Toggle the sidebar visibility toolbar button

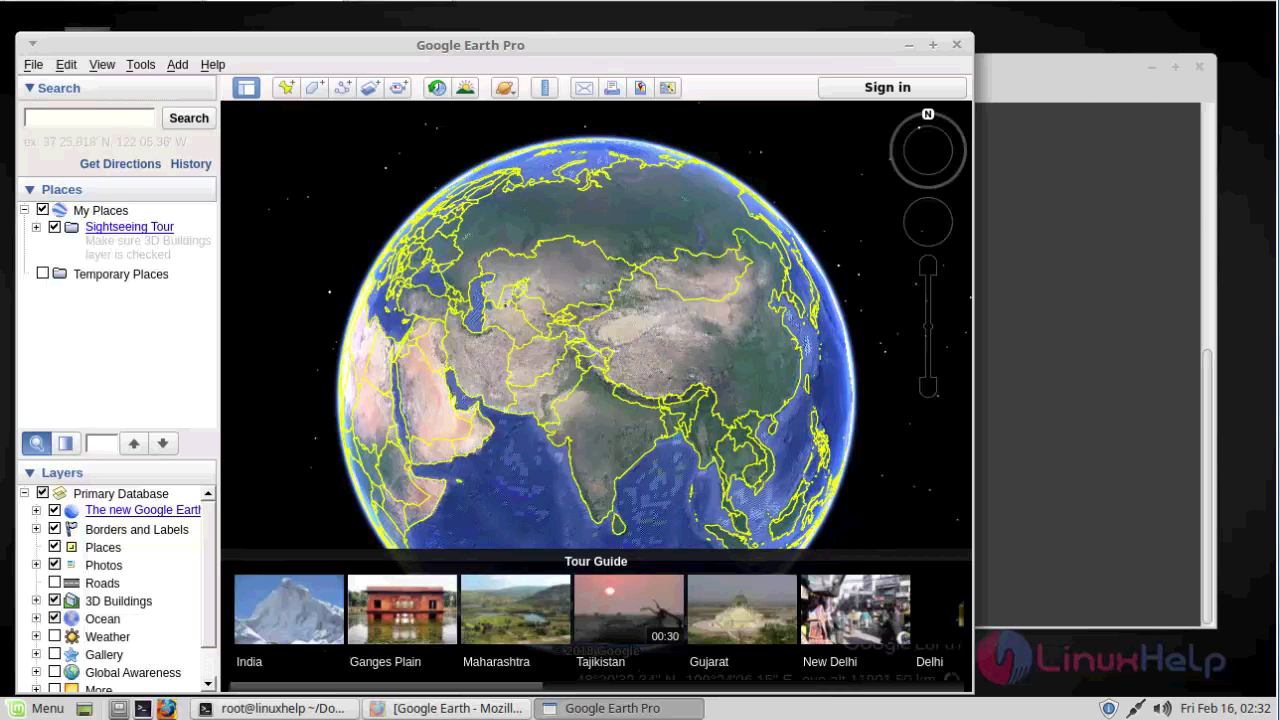(x=246, y=88)
